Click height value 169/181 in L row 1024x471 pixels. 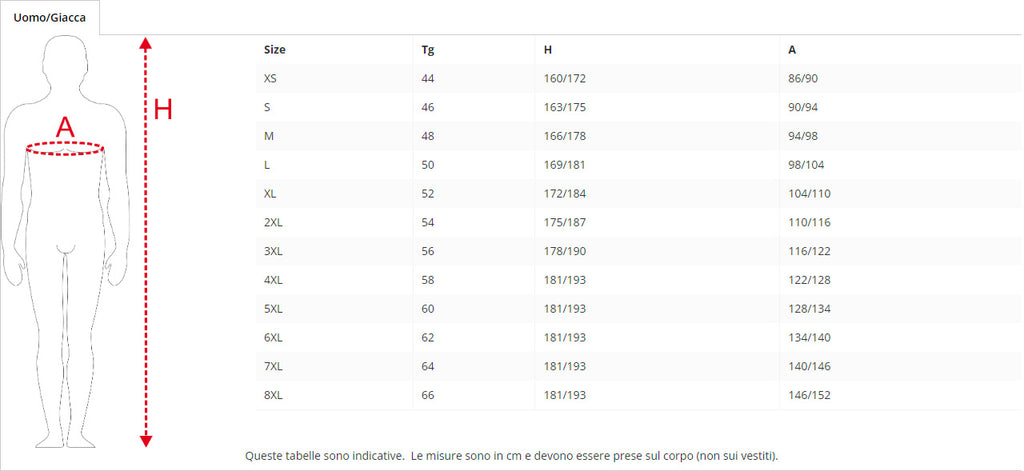[x=564, y=165]
